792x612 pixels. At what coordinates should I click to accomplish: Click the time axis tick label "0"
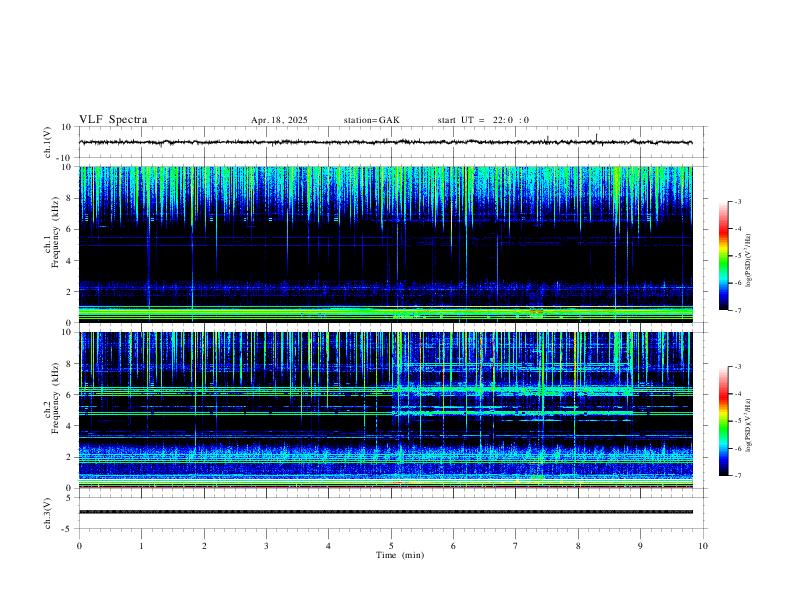click(x=79, y=546)
